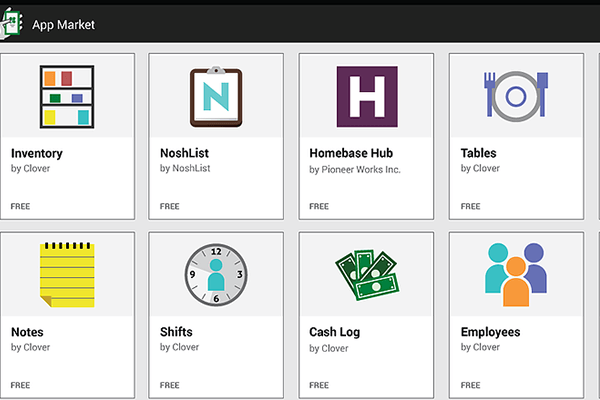Open the yellow Notes notepad icon

coord(67,274)
